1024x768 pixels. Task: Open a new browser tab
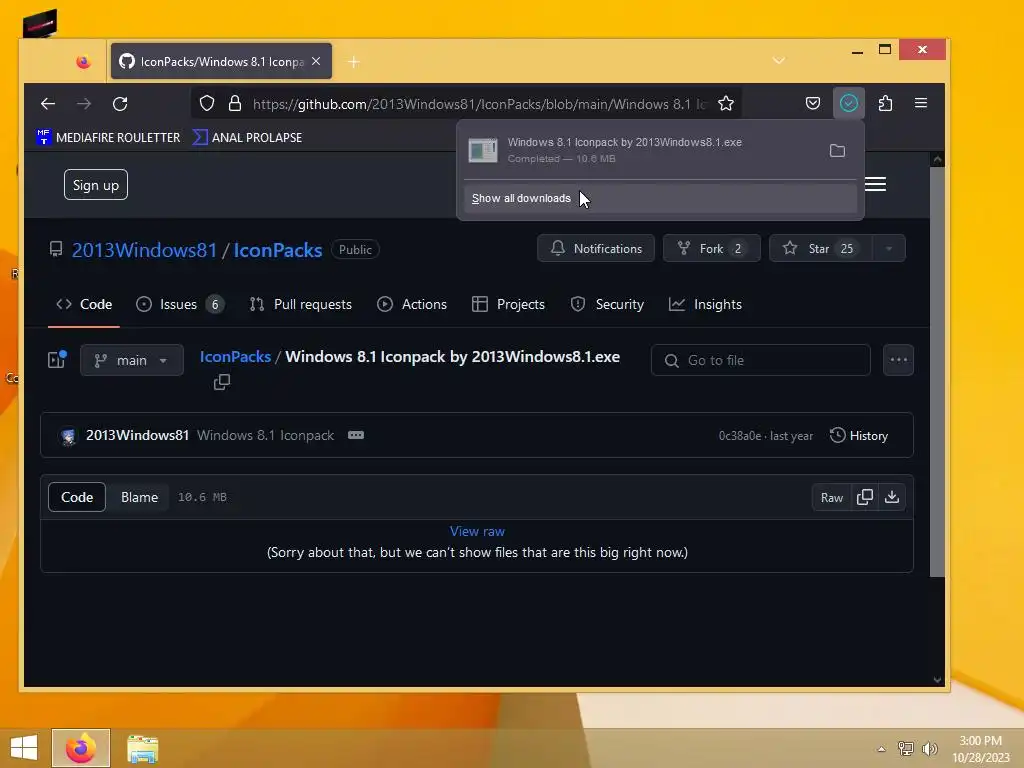[354, 62]
